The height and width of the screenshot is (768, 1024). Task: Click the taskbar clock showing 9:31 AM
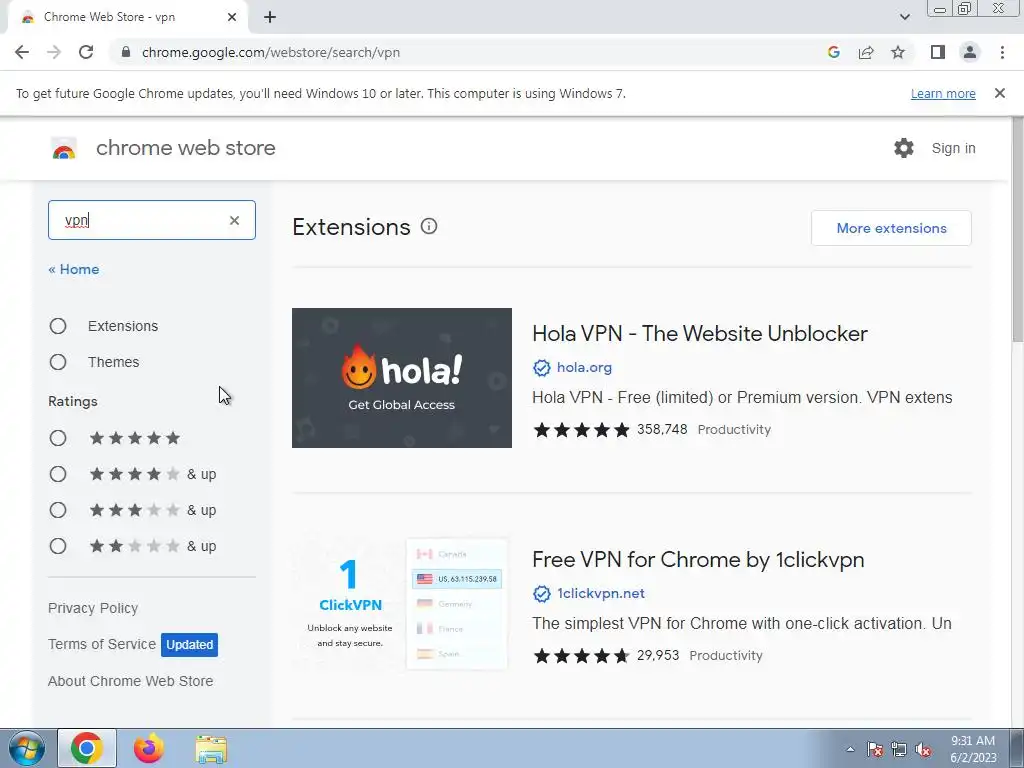pos(973,749)
